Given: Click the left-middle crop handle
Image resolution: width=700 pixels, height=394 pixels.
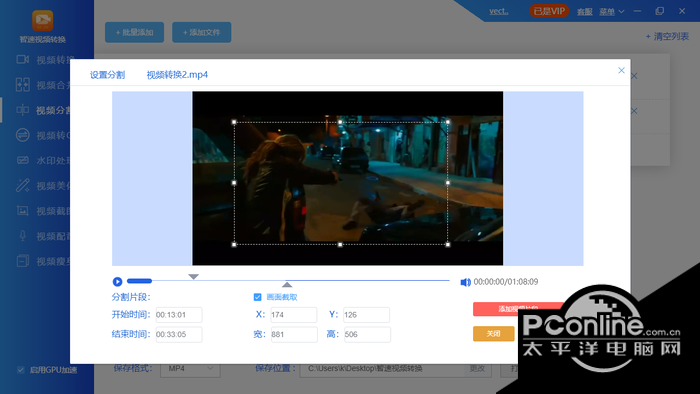Looking at the screenshot, I should pos(234,182).
